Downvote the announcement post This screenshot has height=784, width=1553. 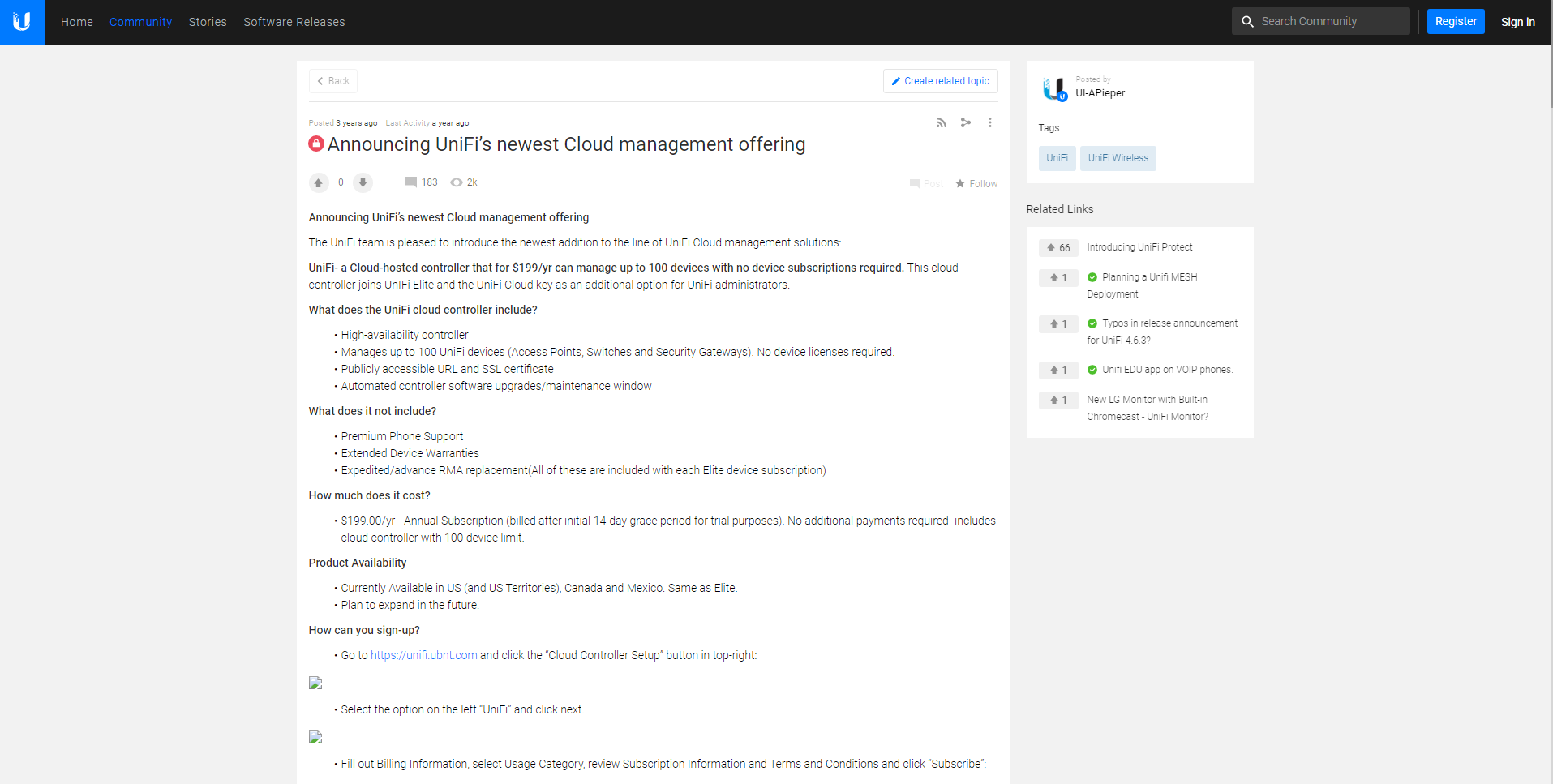(x=363, y=182)
